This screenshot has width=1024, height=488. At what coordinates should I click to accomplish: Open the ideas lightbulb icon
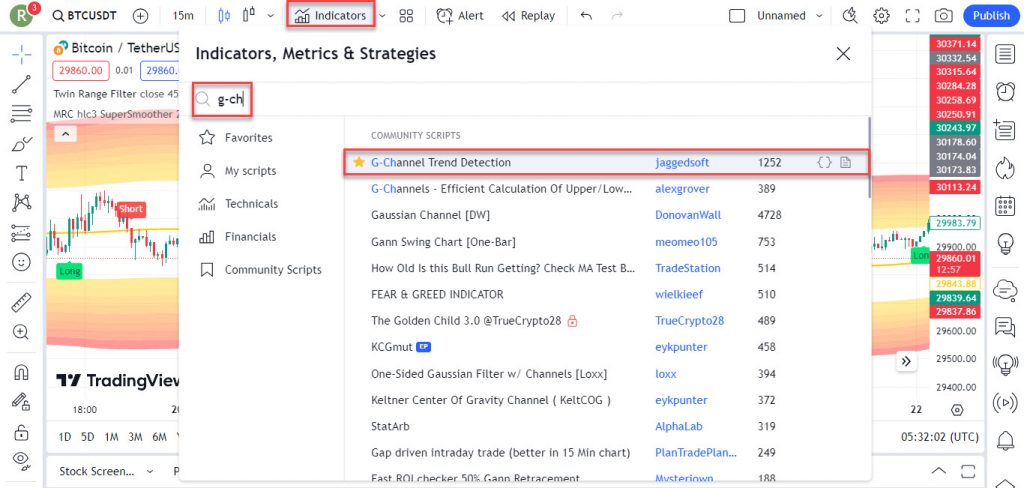point(1005,244)
